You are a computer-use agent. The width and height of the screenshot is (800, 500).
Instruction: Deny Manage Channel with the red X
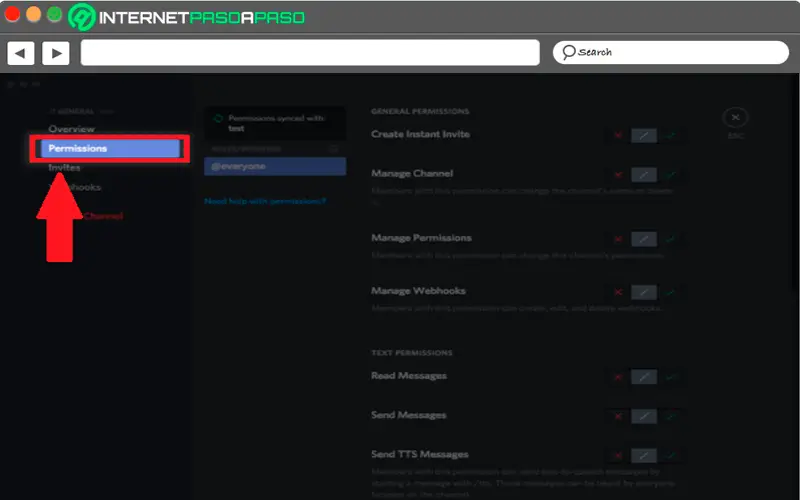(x=618, y=174)
